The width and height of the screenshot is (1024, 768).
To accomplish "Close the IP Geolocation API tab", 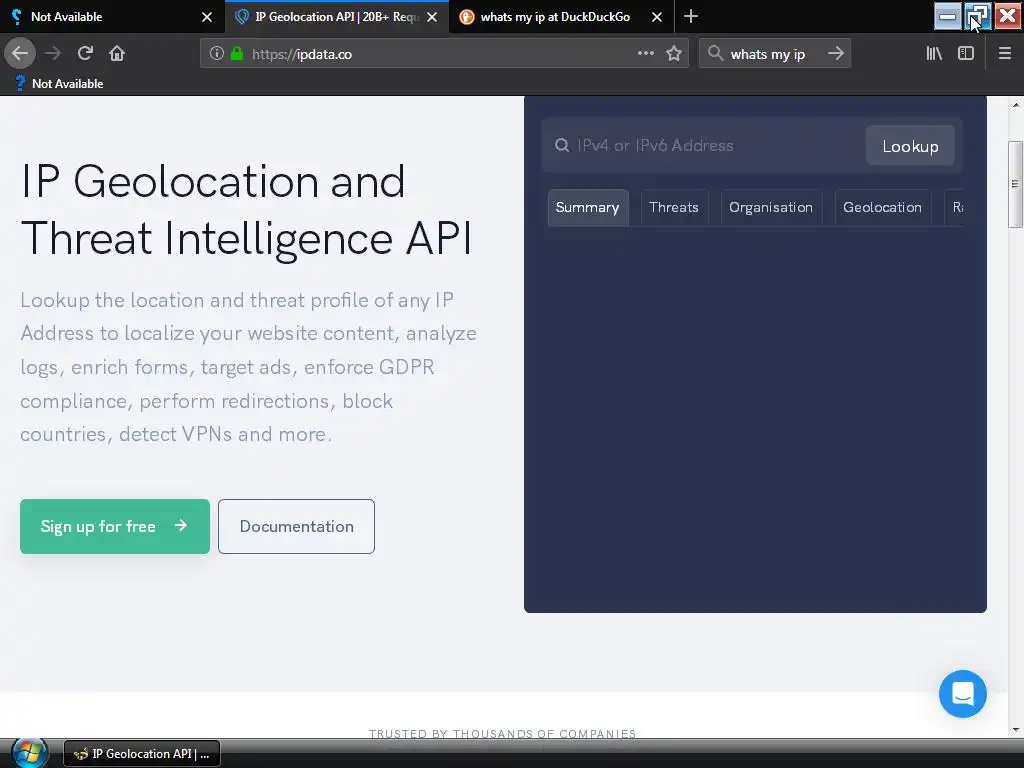I will click(432, 17).
